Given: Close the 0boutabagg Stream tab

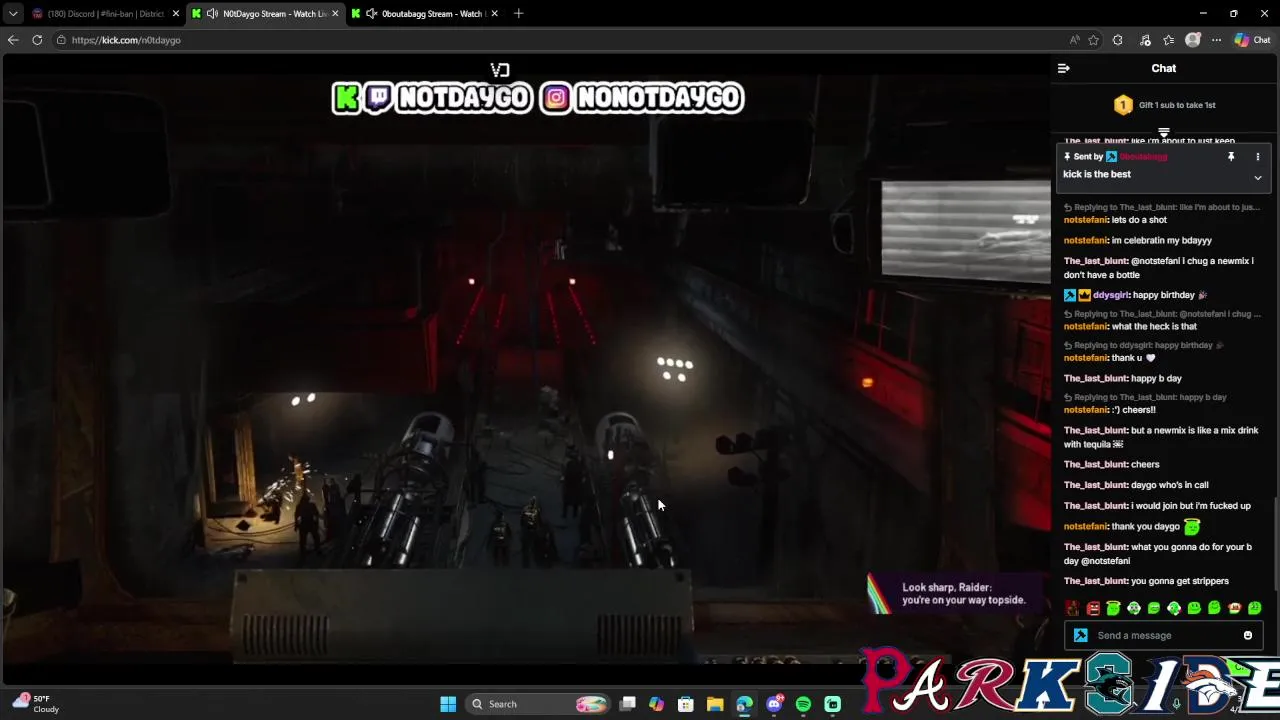Looking at the screenshot, I should coord(494,14).
